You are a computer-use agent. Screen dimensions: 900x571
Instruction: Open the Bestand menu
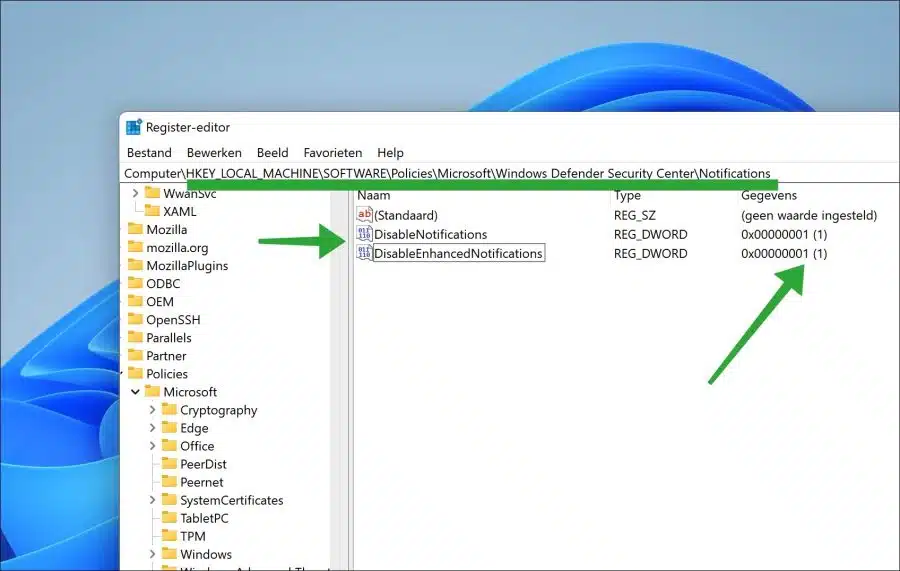click(x=149, y=153)
